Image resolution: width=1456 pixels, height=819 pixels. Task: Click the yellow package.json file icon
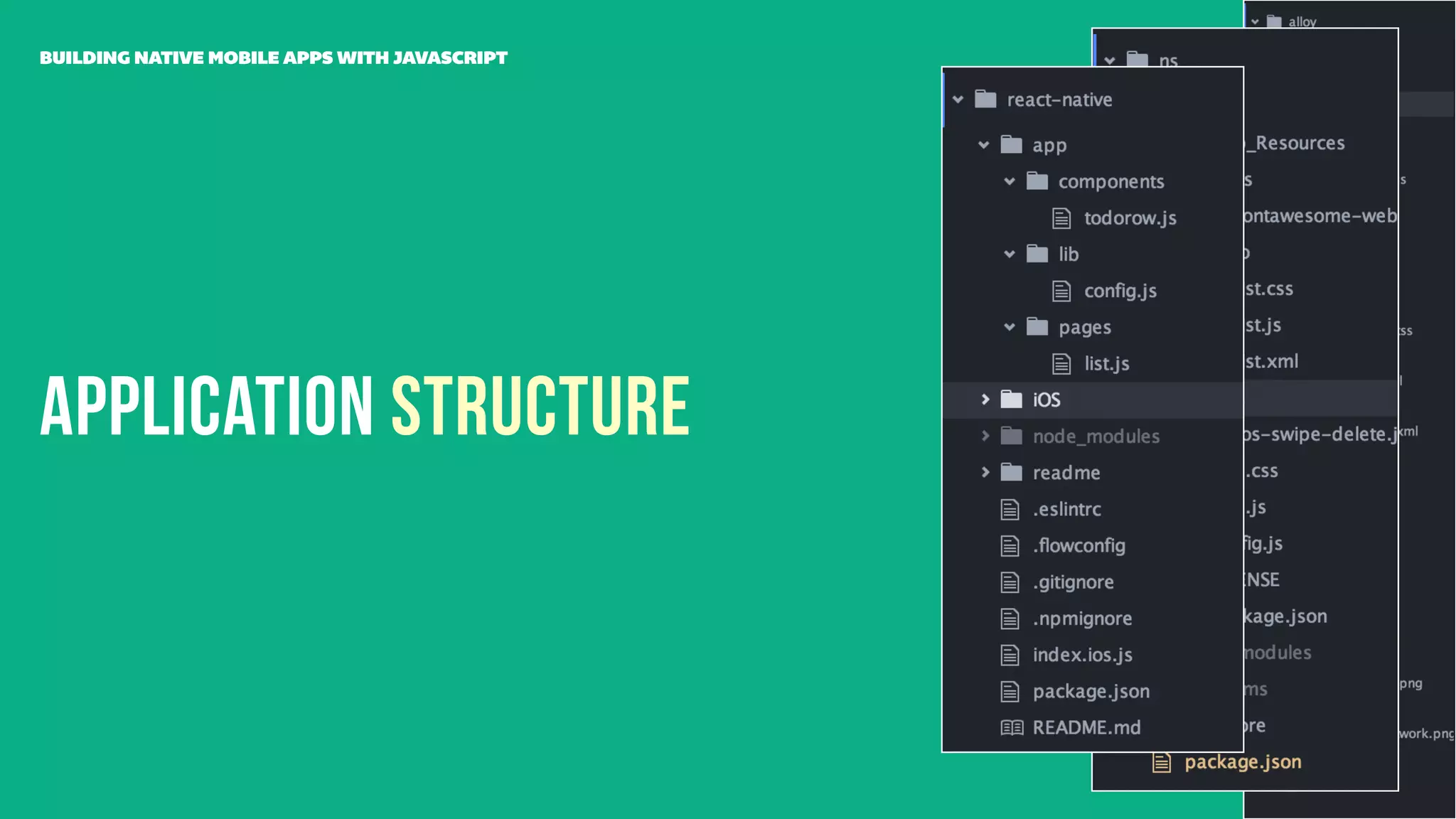(1162, 763)
